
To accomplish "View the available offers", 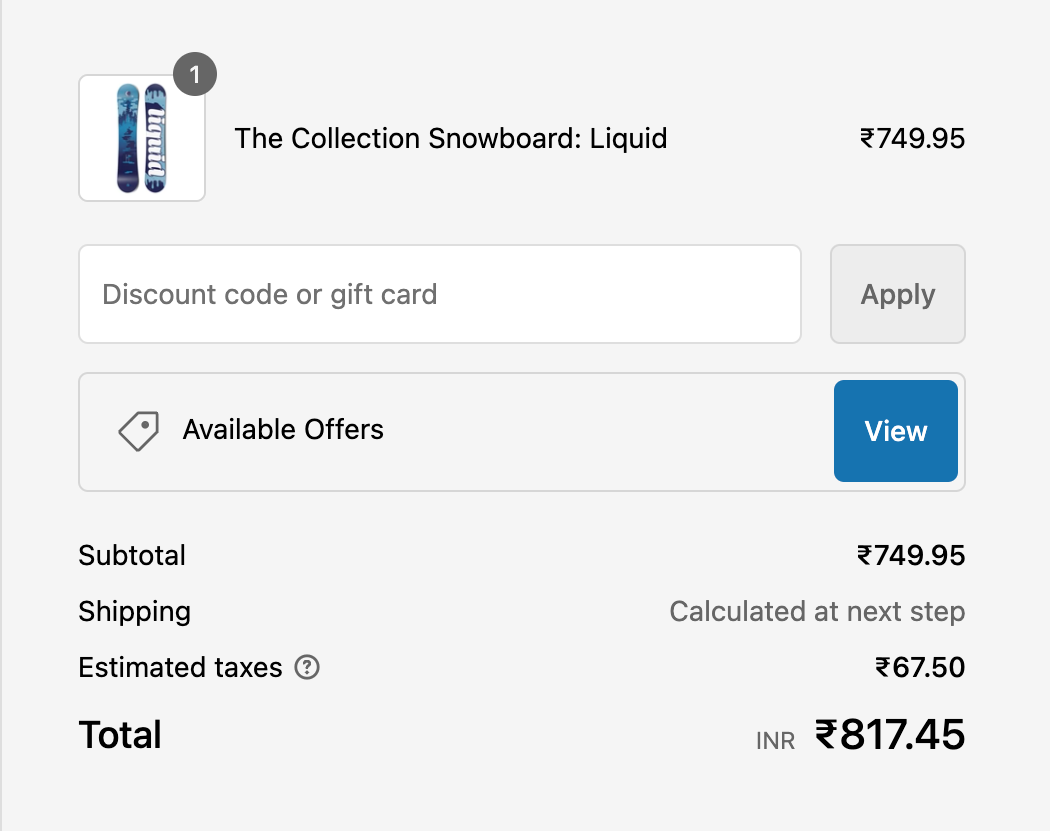I will pos(895,431).
